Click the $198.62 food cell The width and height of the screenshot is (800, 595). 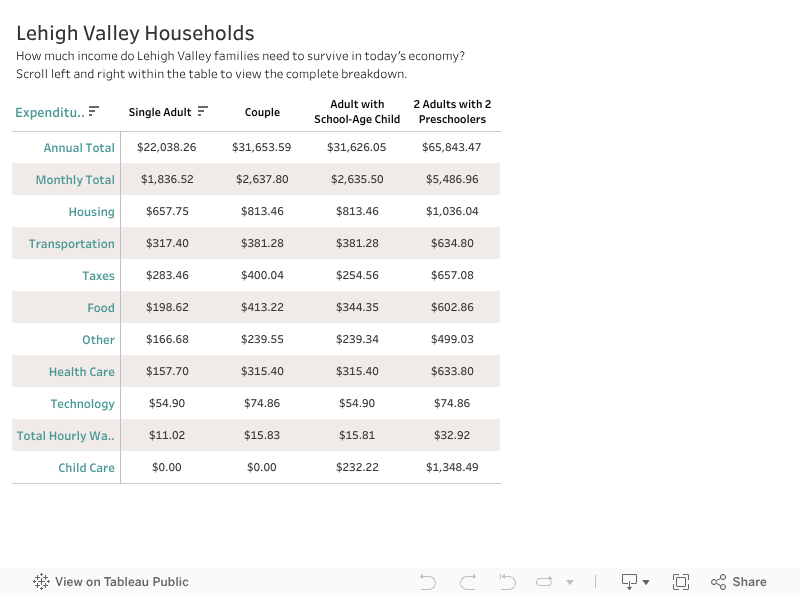coord(167,307)
